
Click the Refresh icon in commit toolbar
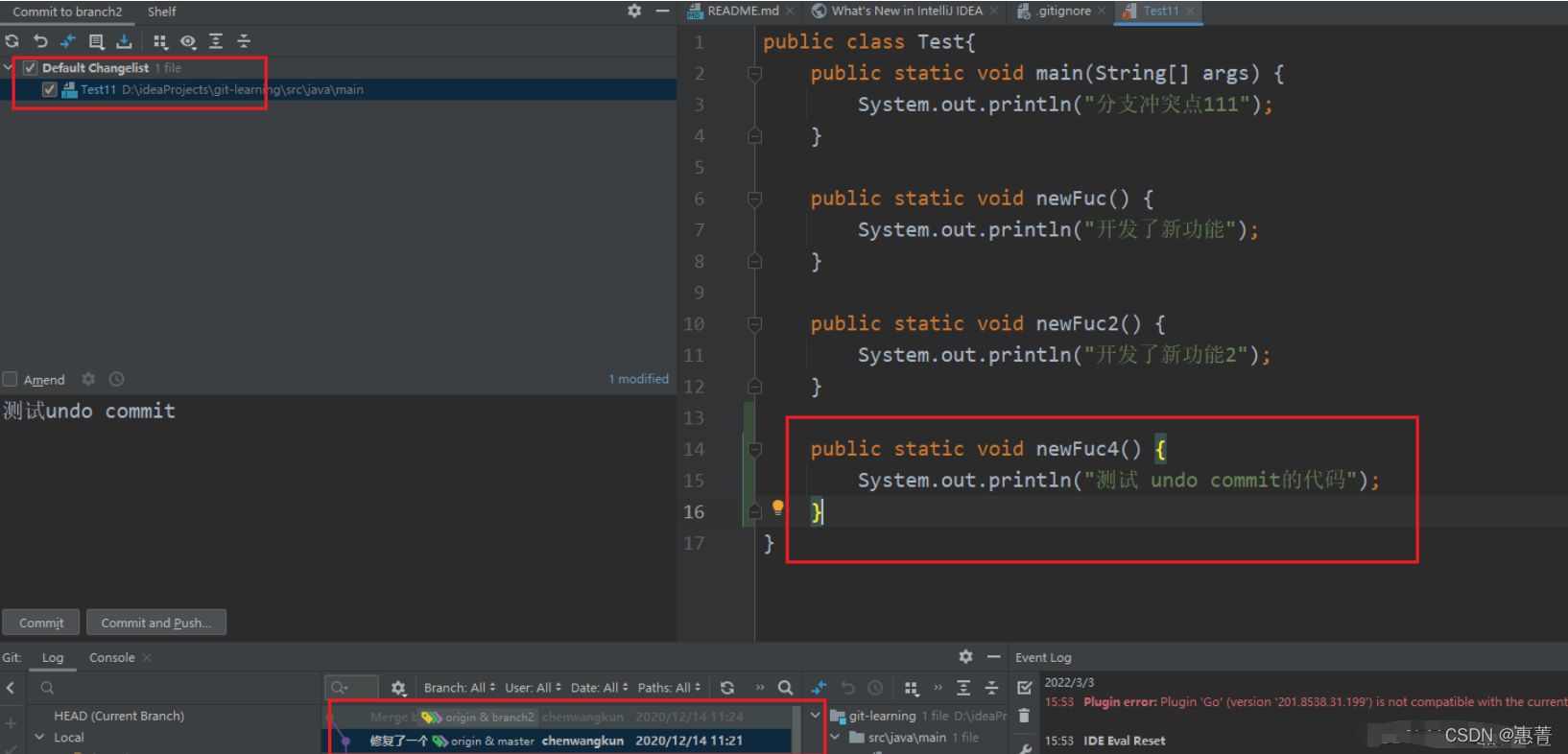click(x=12, y=41)
